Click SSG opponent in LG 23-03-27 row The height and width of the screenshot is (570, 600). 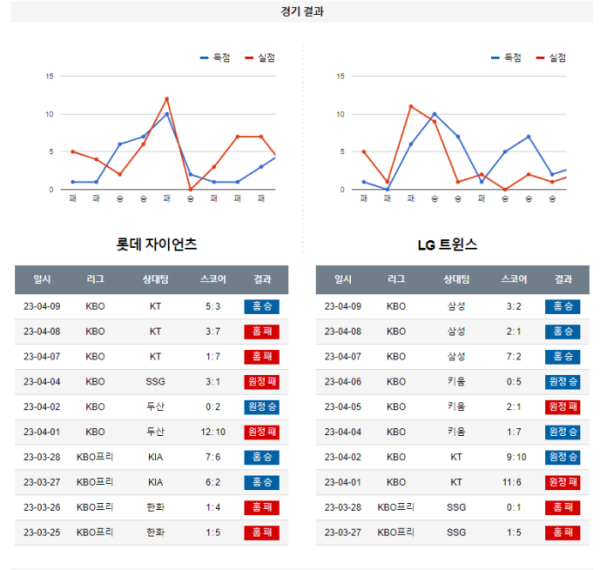(x=457, y=533)
